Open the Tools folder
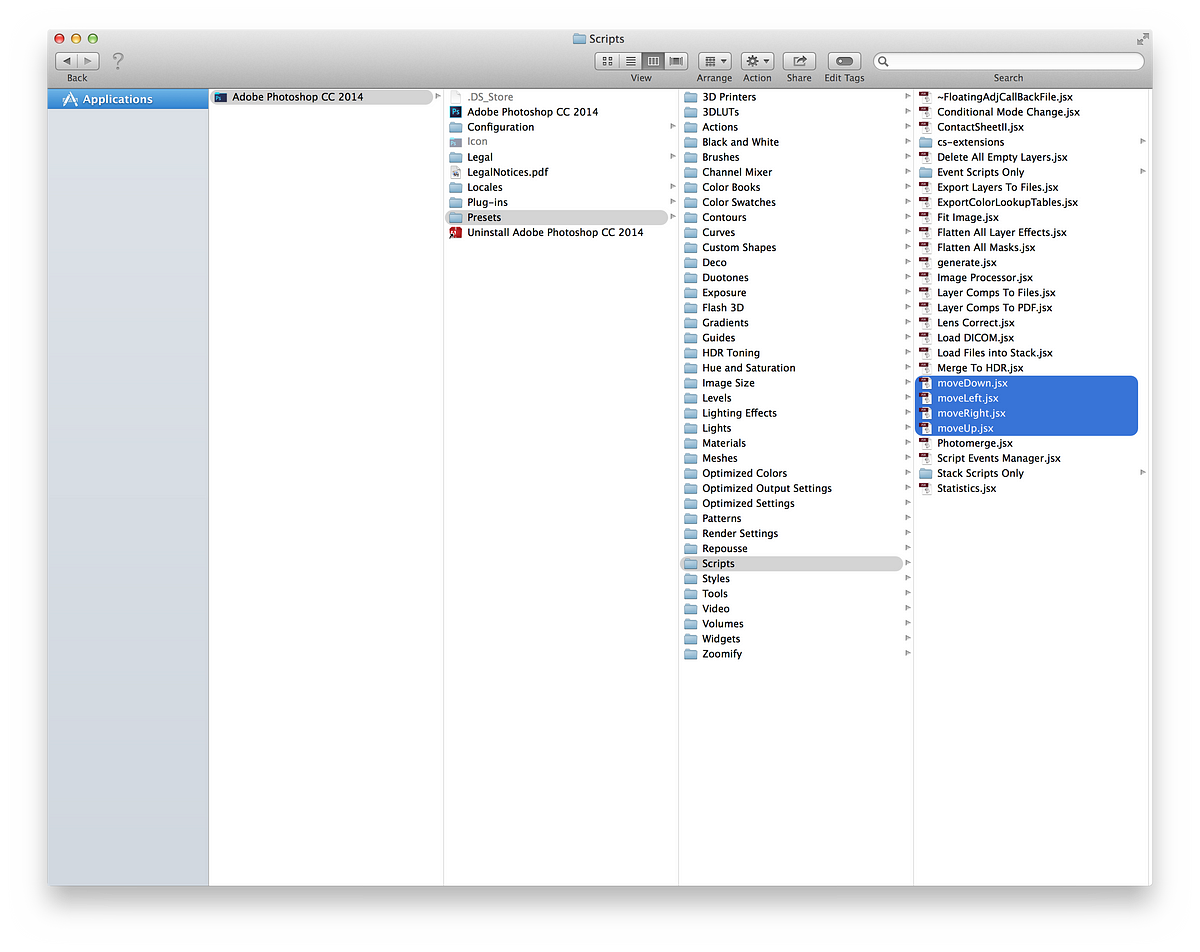 point(715,594)
